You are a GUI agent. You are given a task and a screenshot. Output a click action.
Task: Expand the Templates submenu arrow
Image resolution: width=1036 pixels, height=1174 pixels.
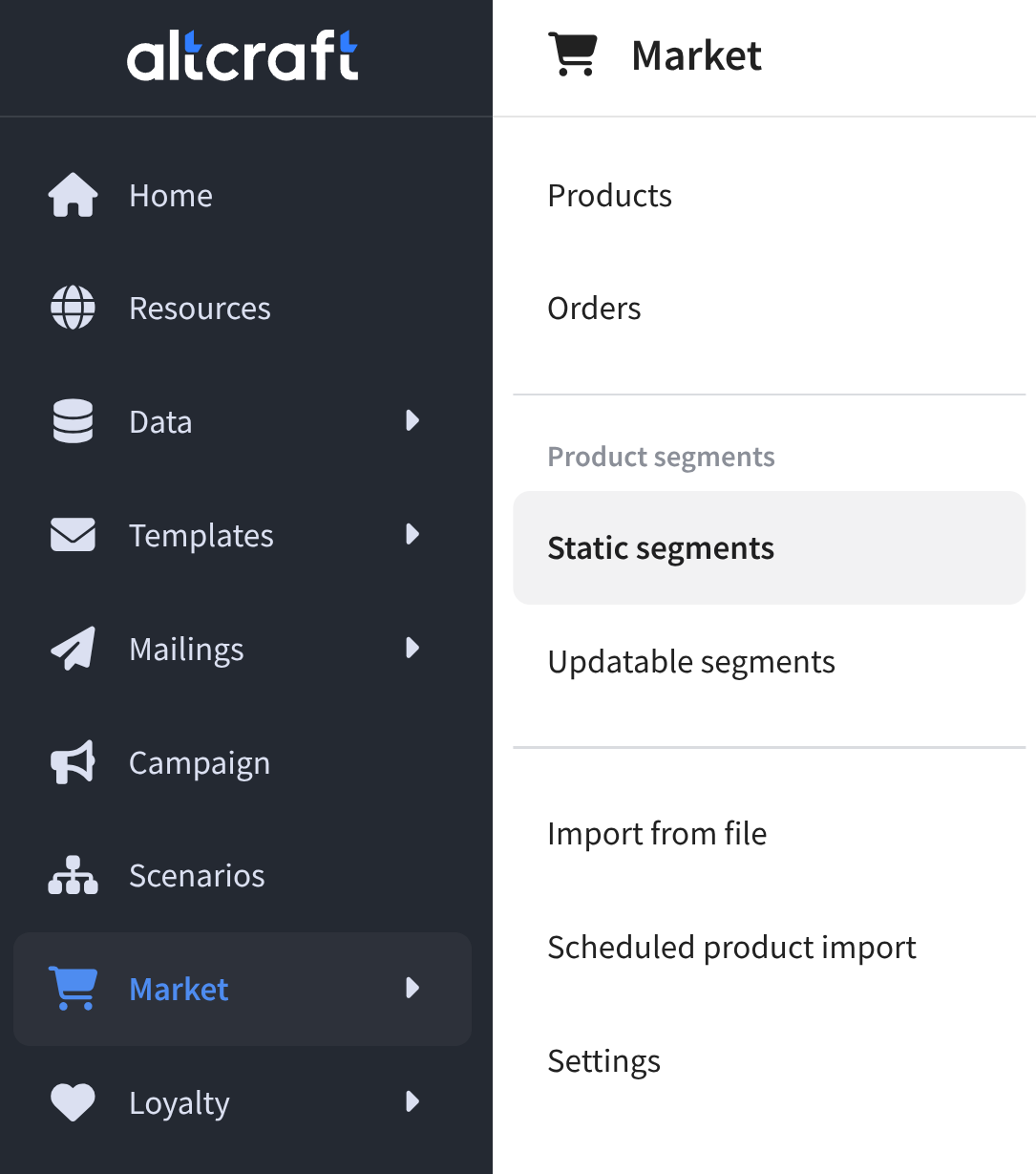pyautogui.click(x=412, y=535)
